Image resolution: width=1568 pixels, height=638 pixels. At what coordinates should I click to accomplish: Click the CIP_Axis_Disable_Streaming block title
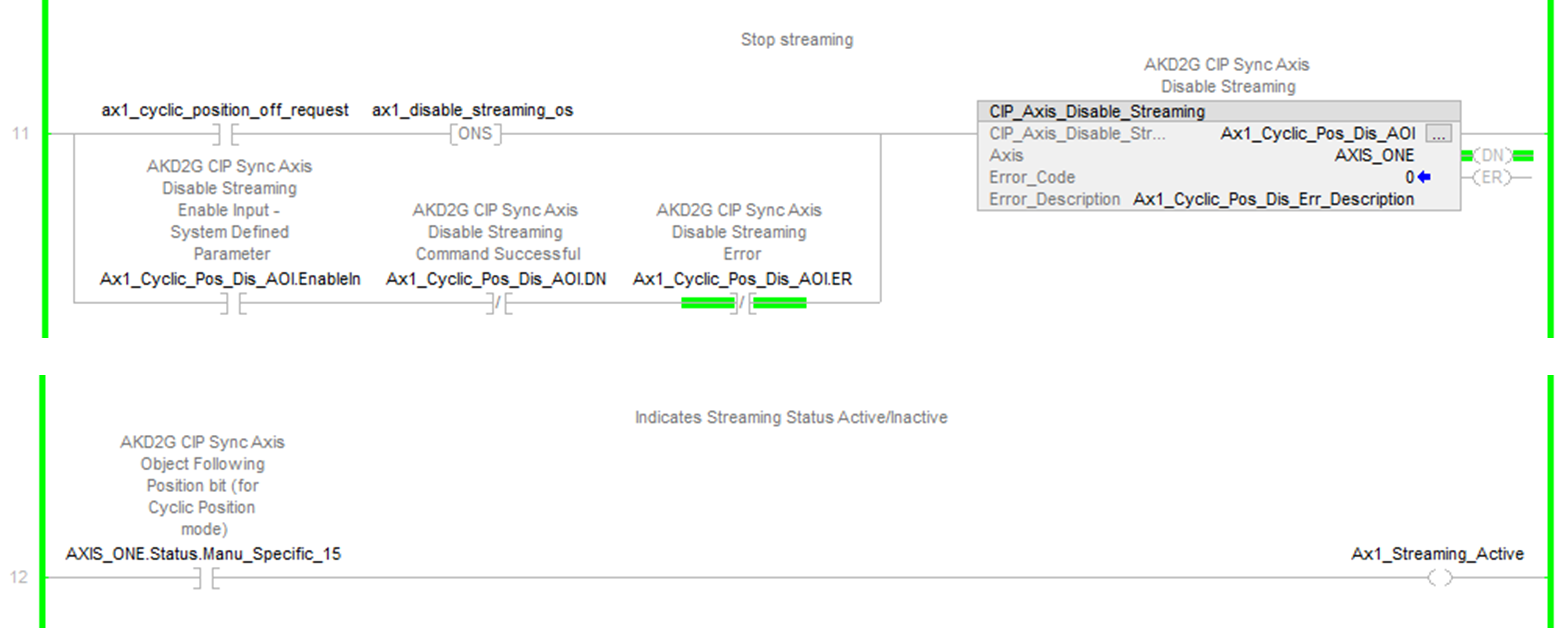pyautogui.click(x=1097, y=112)
